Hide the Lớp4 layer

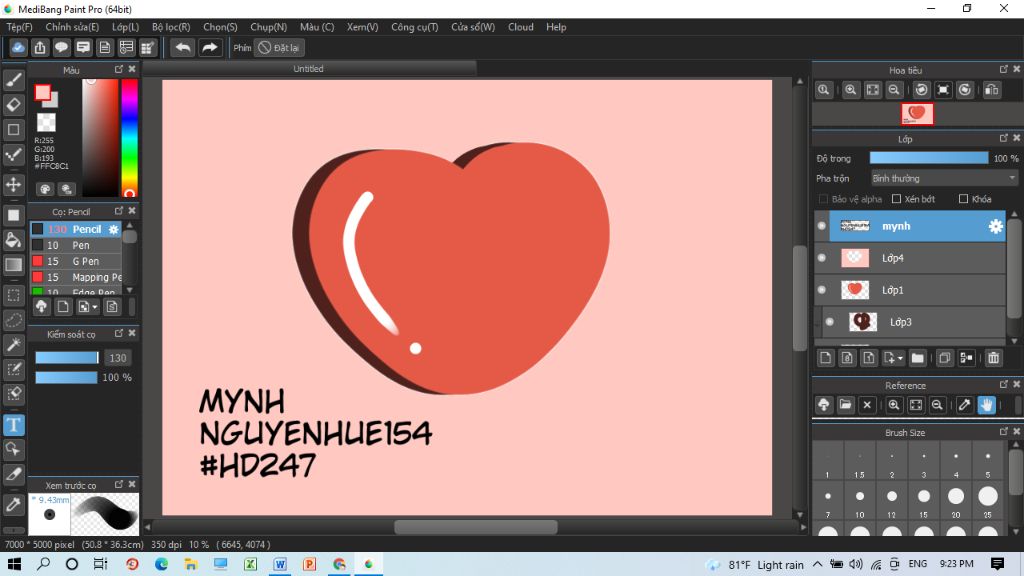(x=822, y=258)
